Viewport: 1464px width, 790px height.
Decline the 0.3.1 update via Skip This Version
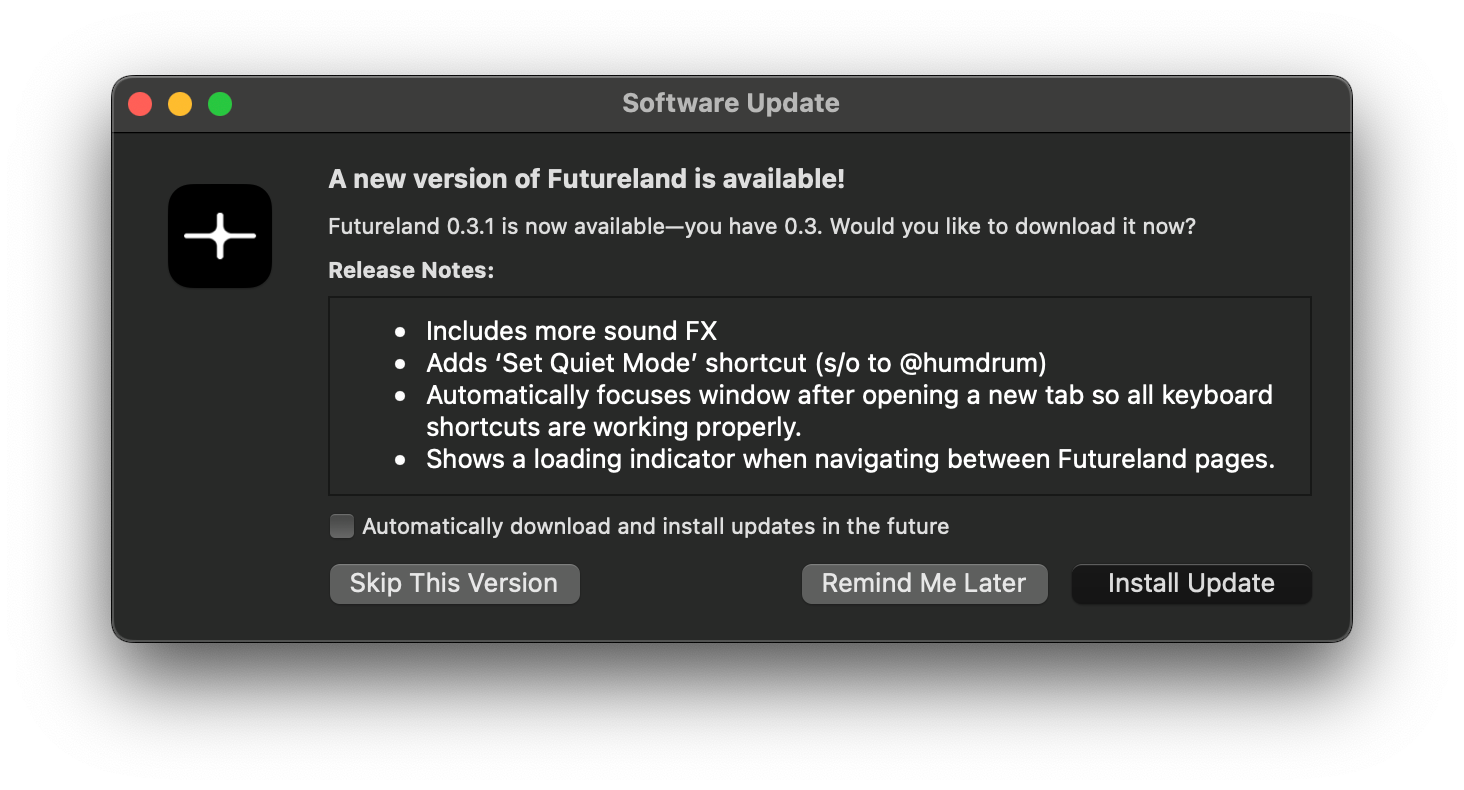(x=454, y=583)
